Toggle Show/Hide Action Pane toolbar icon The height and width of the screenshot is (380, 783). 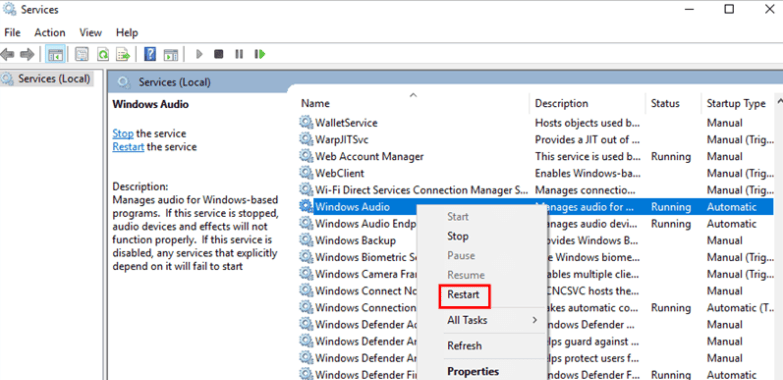pyautogui.click(x=171, y=54)
